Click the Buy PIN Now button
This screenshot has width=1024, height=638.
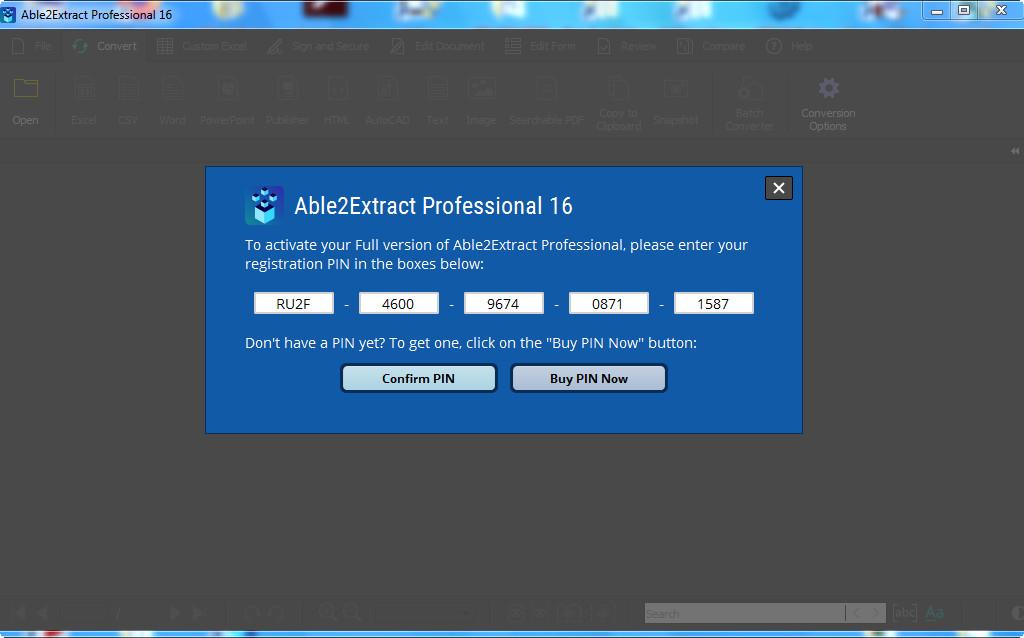[x=588, y=378]
